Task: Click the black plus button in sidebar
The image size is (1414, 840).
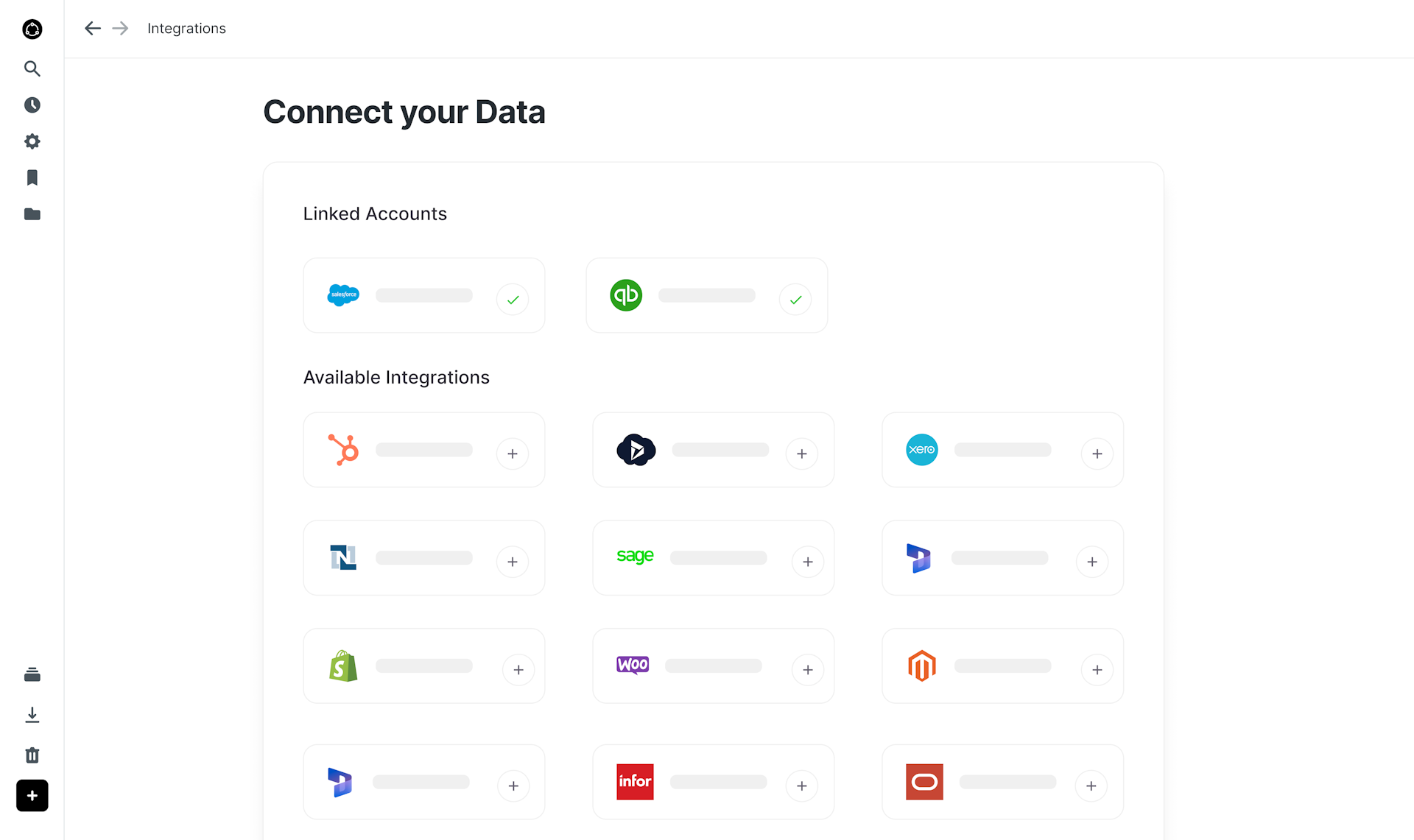Action: [32, 796]
